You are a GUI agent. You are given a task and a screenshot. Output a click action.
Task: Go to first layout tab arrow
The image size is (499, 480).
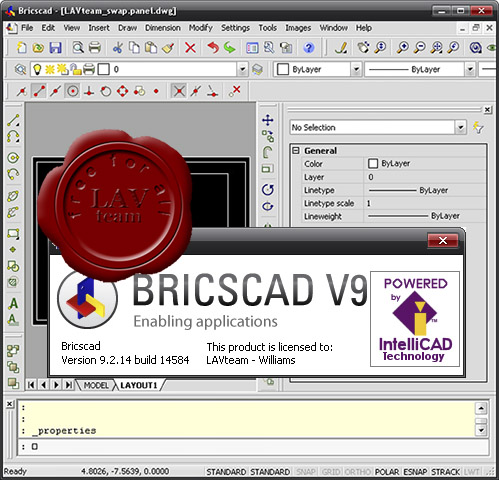click(x=31, y=385)
